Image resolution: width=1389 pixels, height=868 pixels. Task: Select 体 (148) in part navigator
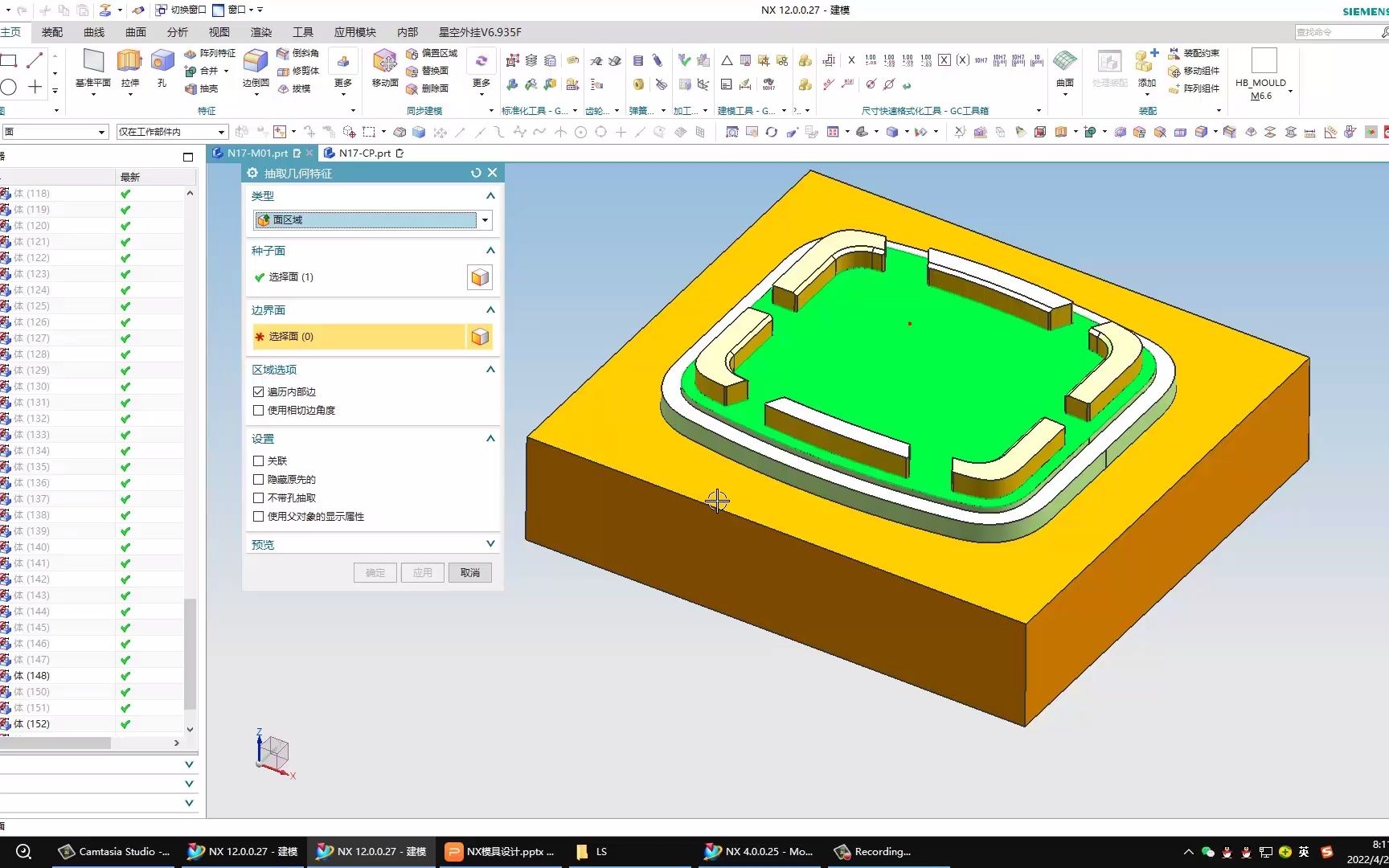click(x=31, y=676)
